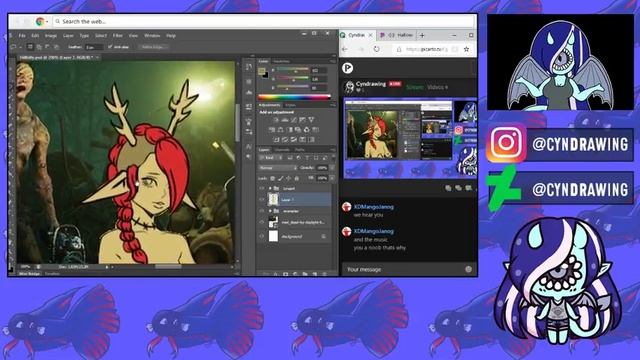640x360 pixels.
Task: Open the Color panel flyout menu
Action: click(x=333, y=61)
